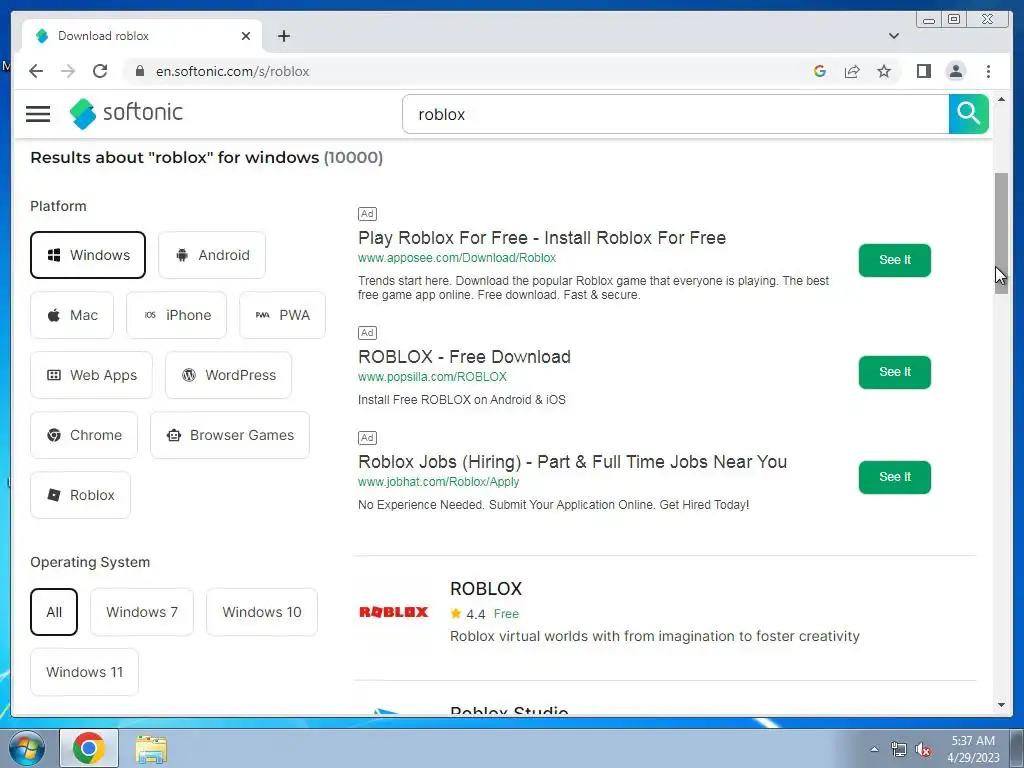Filter by Windows 7 operating system
The height and width of the screenshot is (768, 1024).
point(142,612)
